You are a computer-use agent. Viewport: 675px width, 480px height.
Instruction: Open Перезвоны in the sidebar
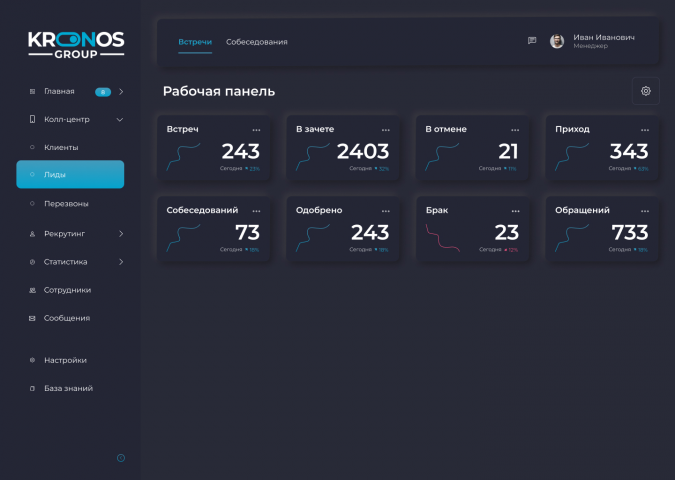point(66,204)
